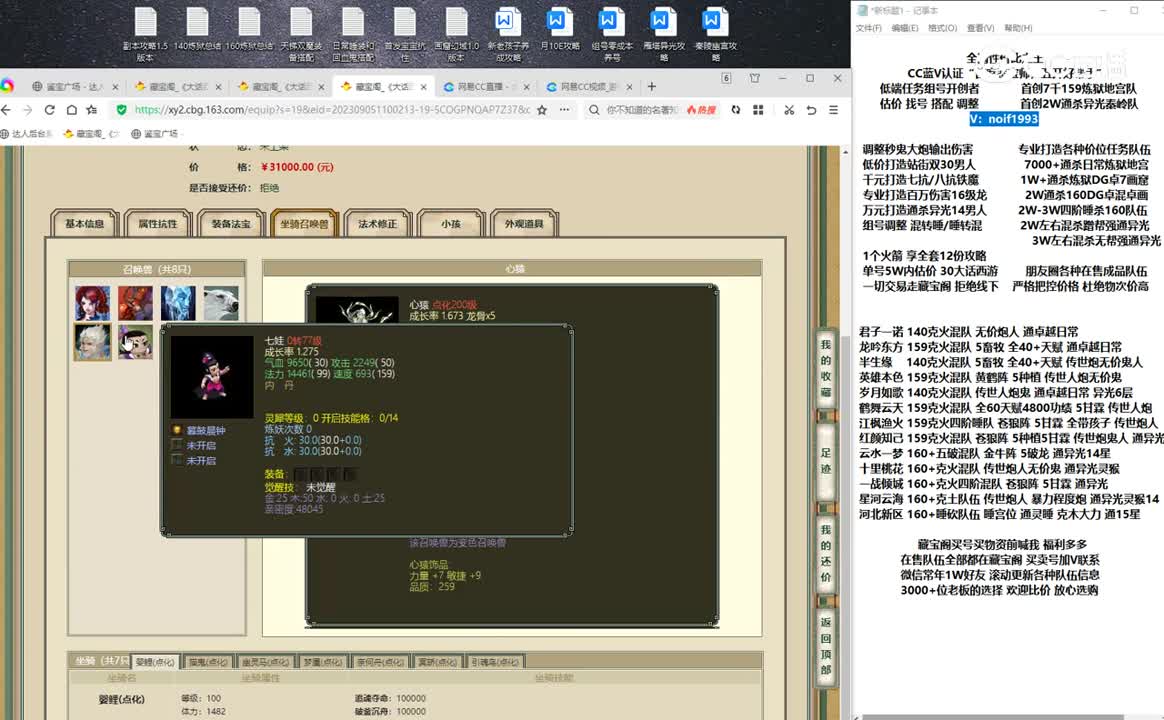Click the 我的收藏 side button
The height and width of the screenshot is (720, 1164).
pyautogui.click(x=825, y=368)
